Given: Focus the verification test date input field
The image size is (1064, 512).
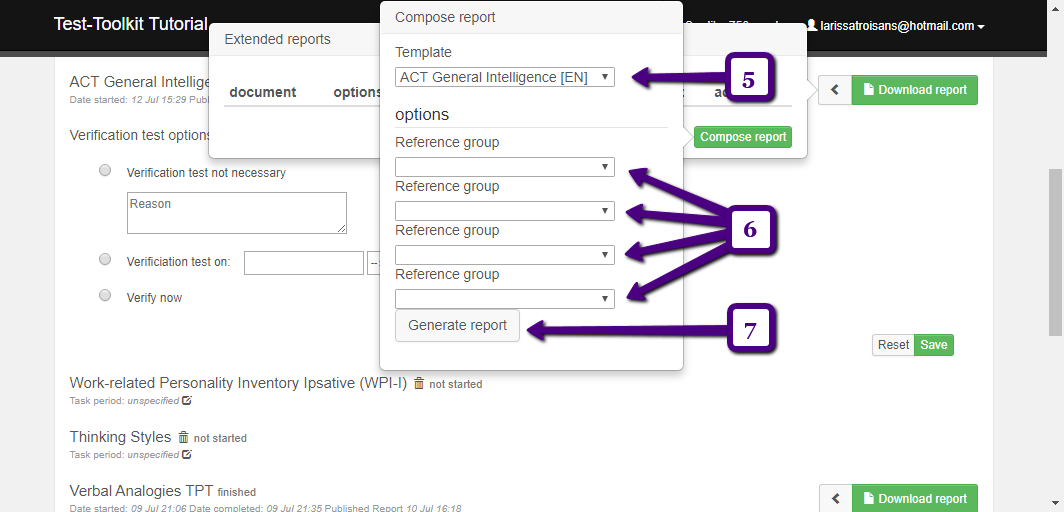Looking at the screenshot, I should [x=304, y=263].
